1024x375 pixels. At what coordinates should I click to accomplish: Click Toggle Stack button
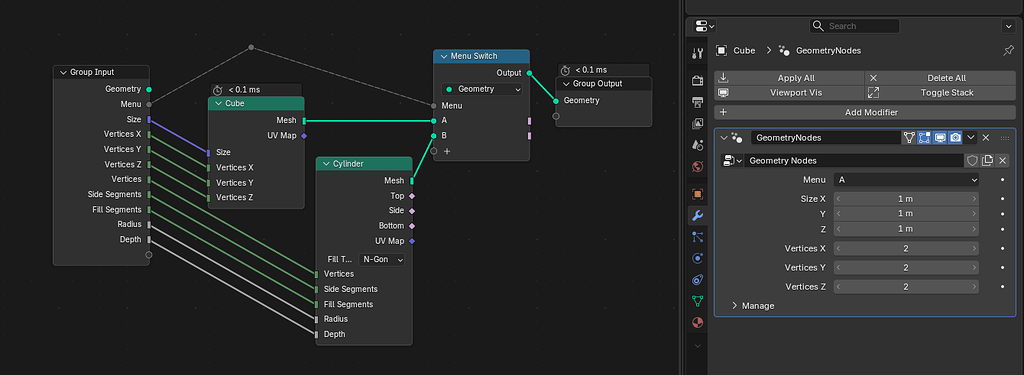pos(940,93)
